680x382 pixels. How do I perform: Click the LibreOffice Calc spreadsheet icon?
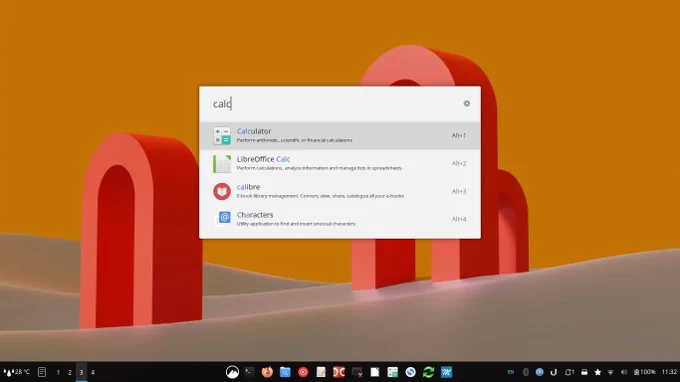click(x=222, y=163)
